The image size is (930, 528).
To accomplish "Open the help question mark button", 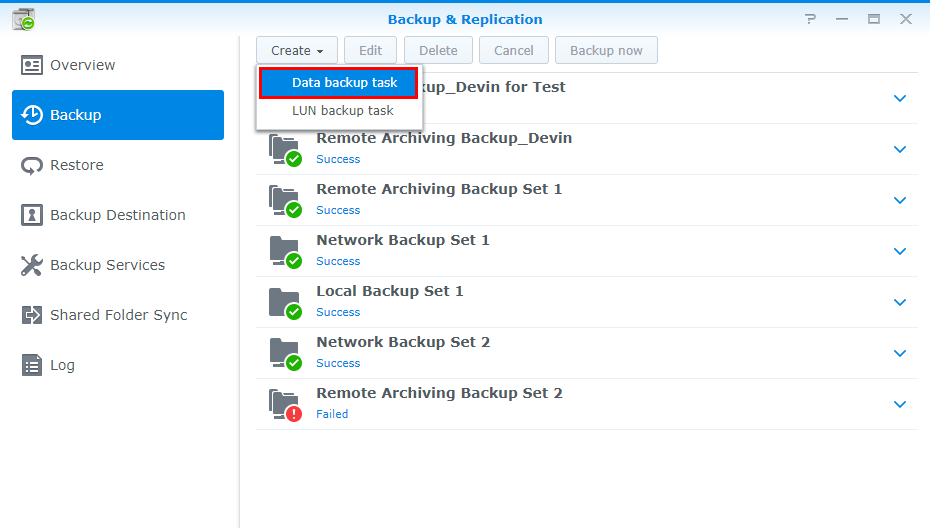I will coord(810,19).
